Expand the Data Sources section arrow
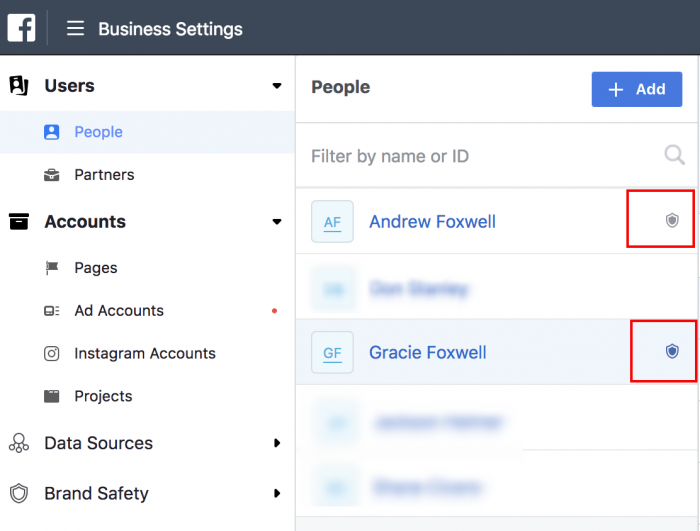The width and height of the screenshot is (700, 531). coord(277,443)
